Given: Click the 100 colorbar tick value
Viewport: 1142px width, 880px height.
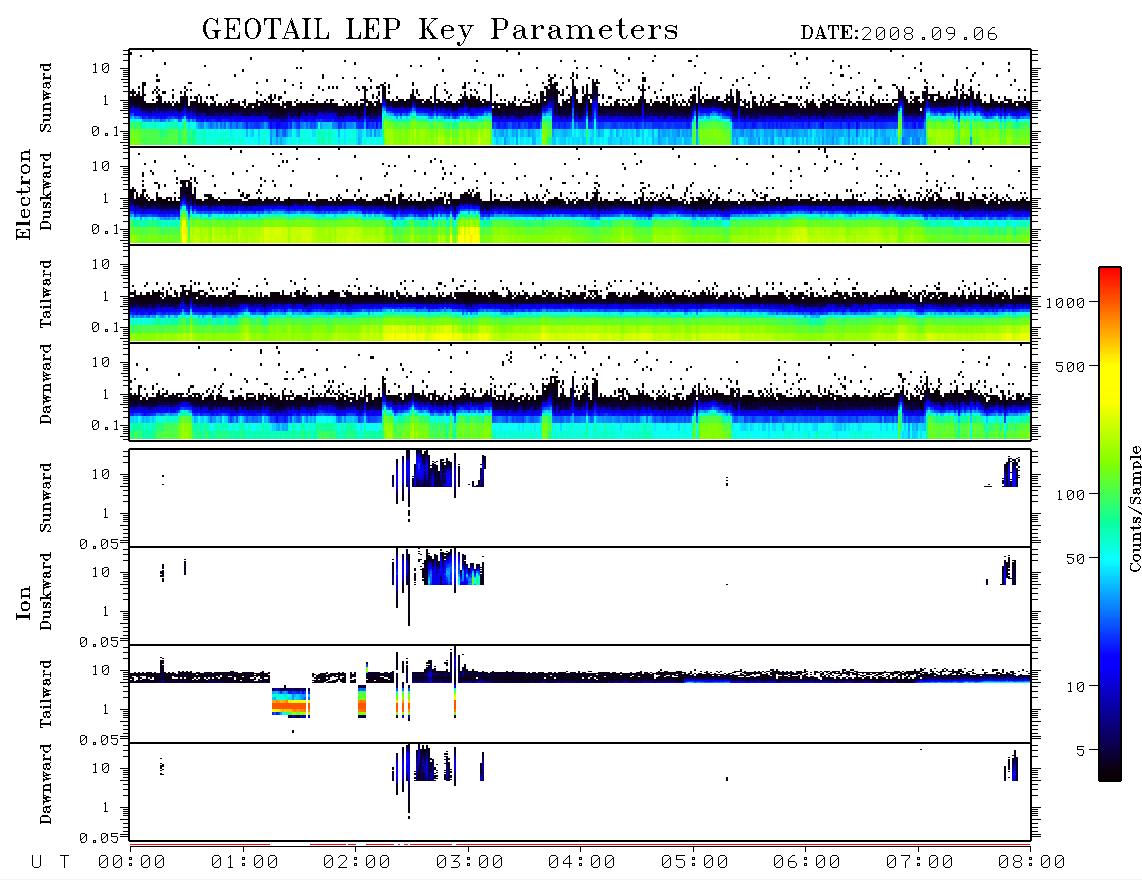Looking at the screenshot, I should coord(1070,495).
